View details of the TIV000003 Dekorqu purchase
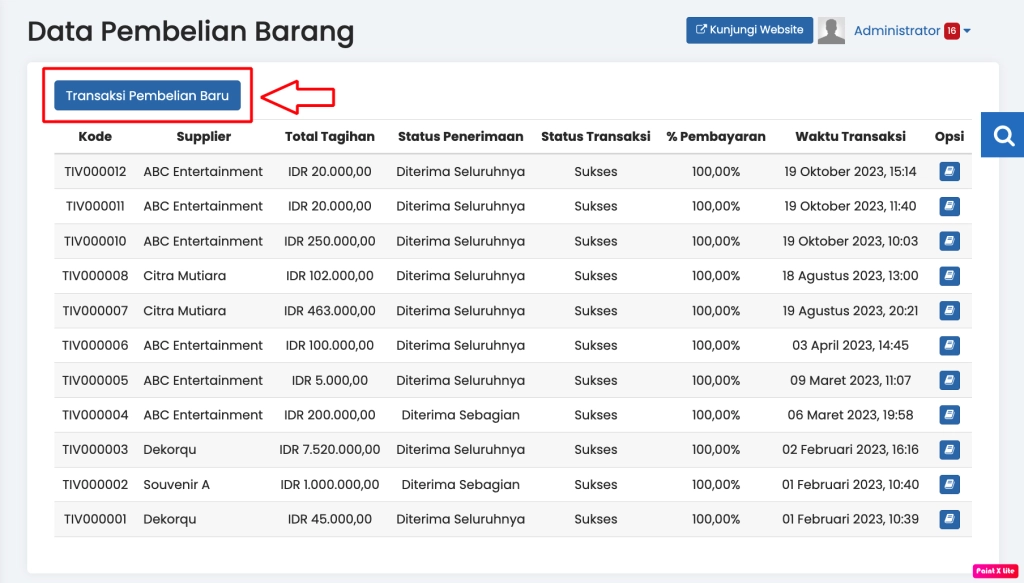1024x583 pixels. 948,449
